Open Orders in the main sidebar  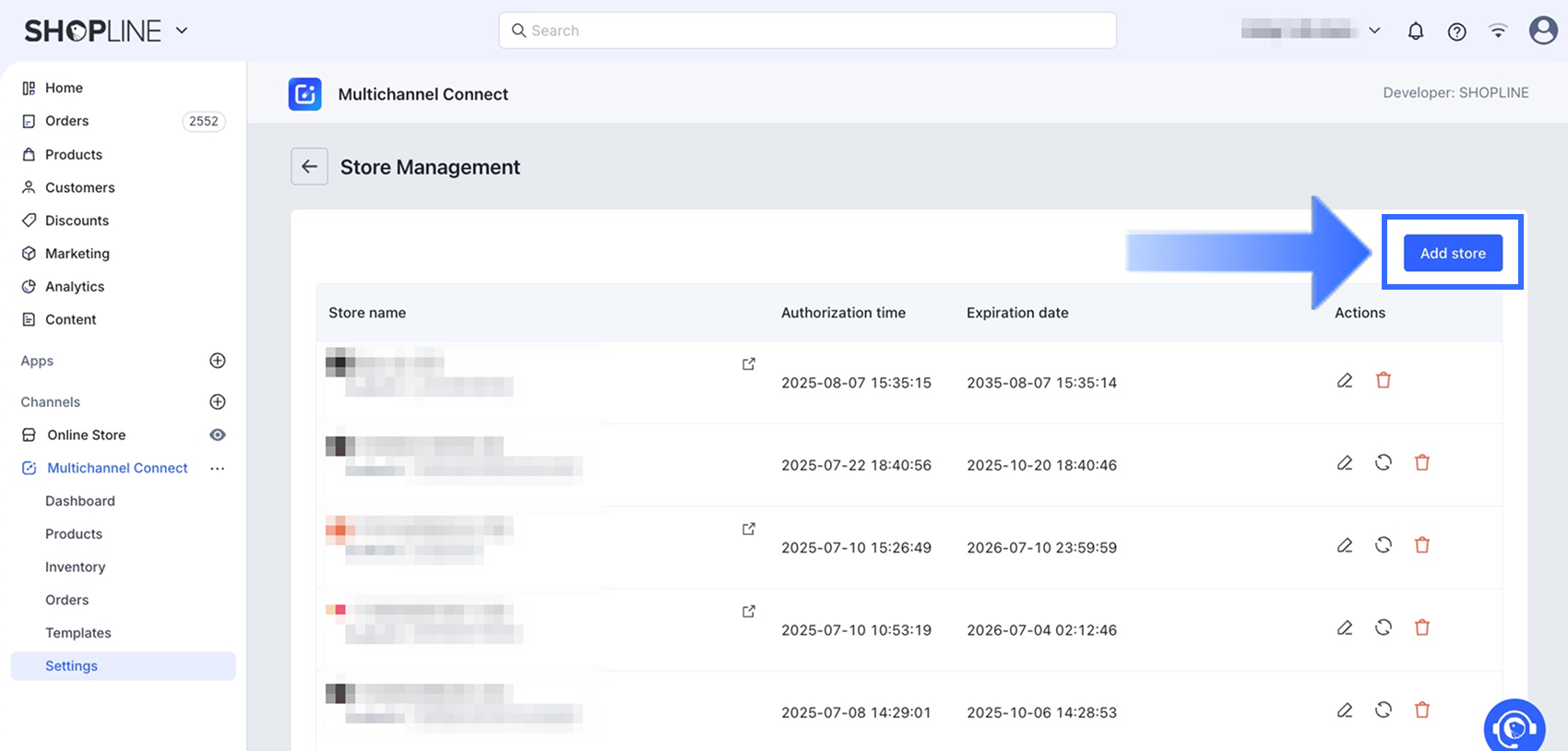click(67, 121)
